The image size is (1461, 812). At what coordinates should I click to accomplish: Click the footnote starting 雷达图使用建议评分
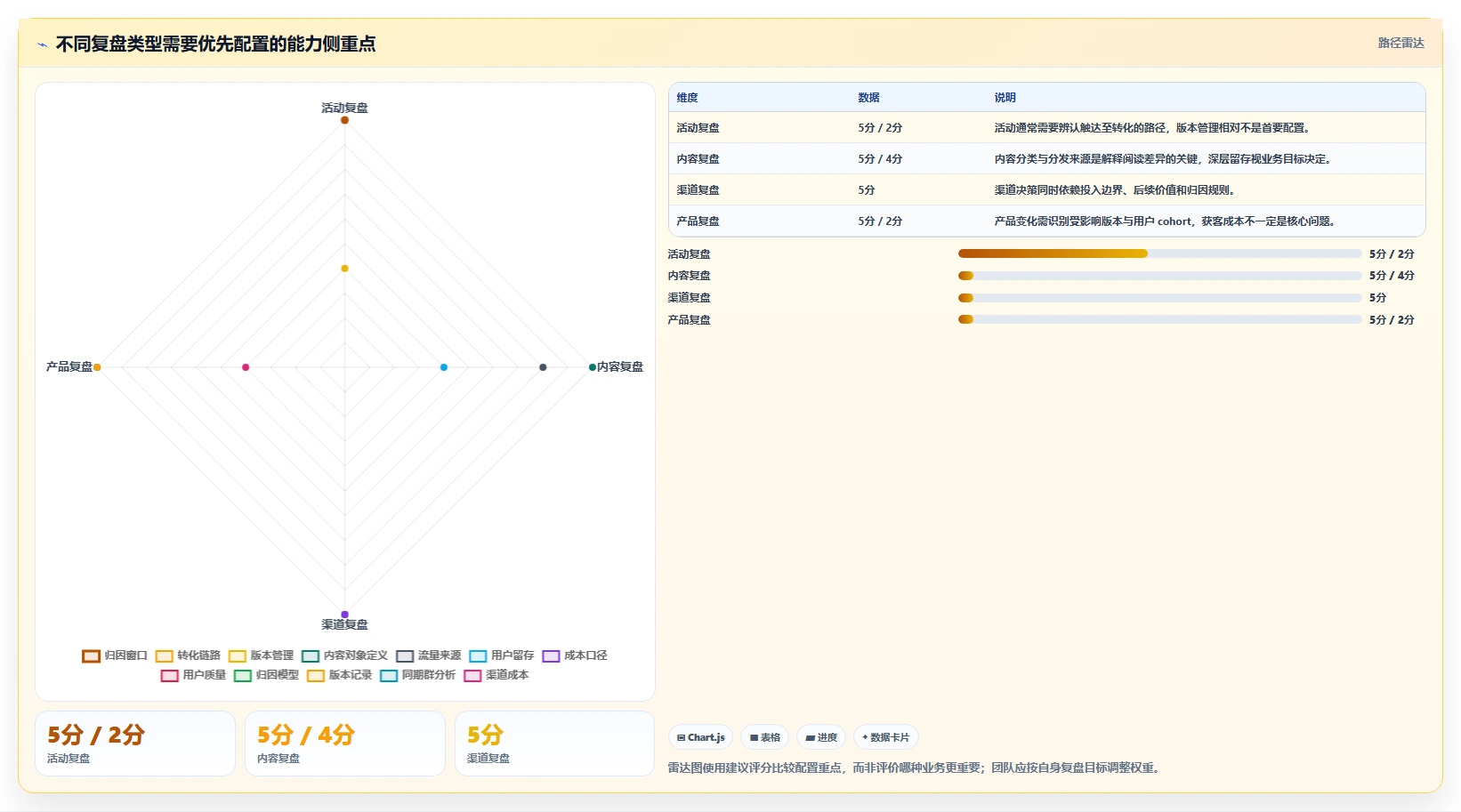point(916,768)
